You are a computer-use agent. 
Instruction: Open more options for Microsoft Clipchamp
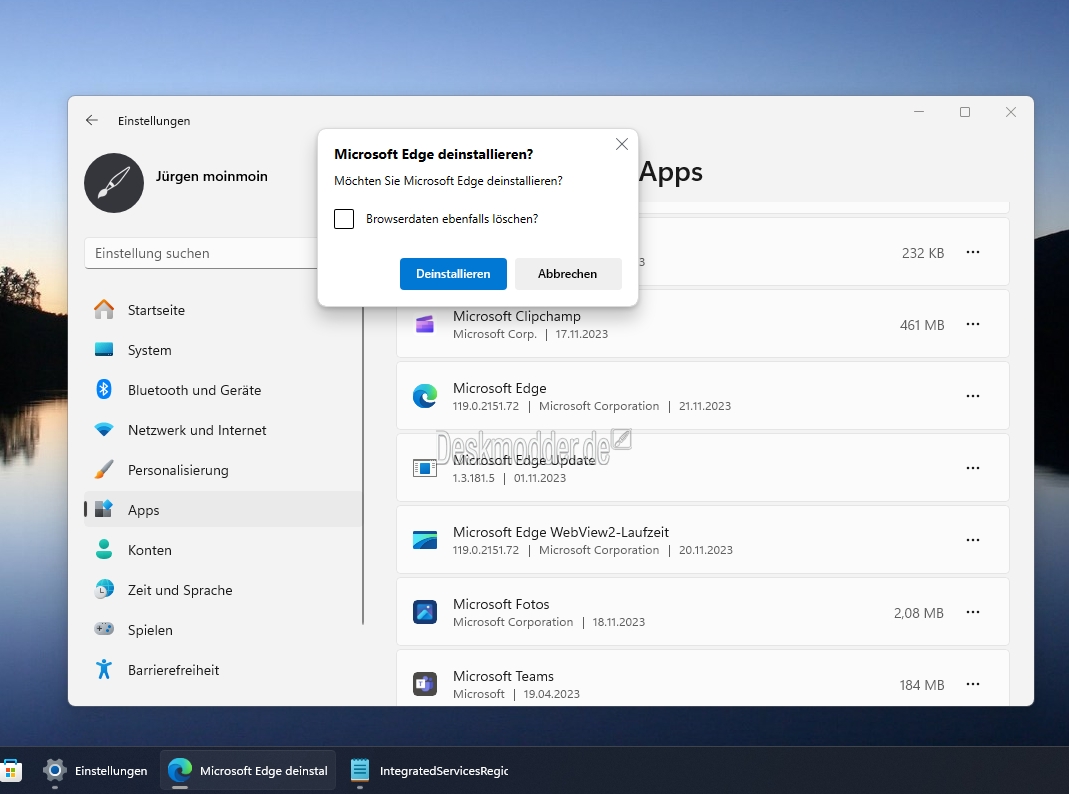(973, 324)
